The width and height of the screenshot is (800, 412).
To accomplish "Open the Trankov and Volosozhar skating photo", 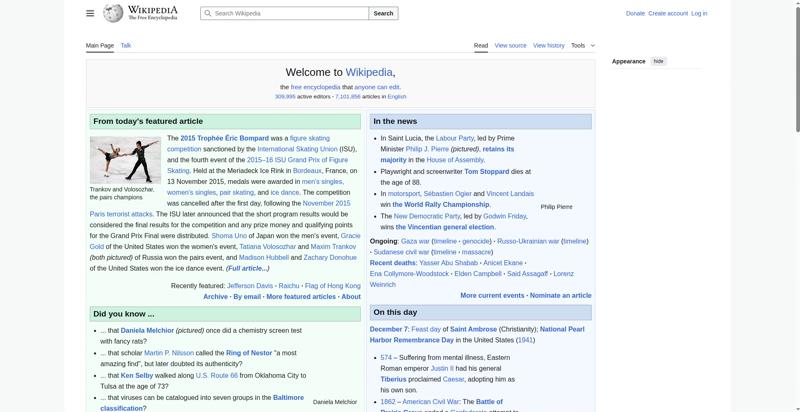I will 125,159.
